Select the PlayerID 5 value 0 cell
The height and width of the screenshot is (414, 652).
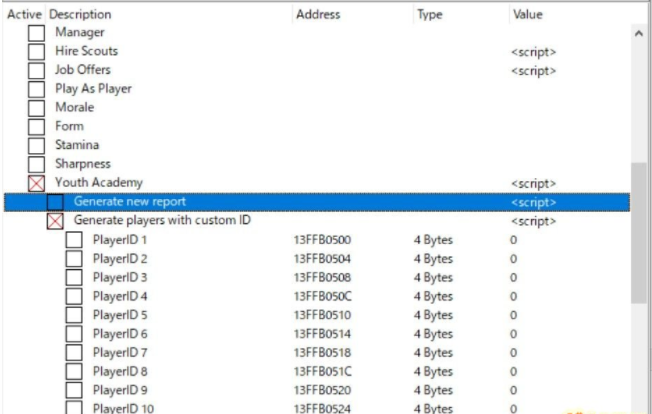click(514, 315)
